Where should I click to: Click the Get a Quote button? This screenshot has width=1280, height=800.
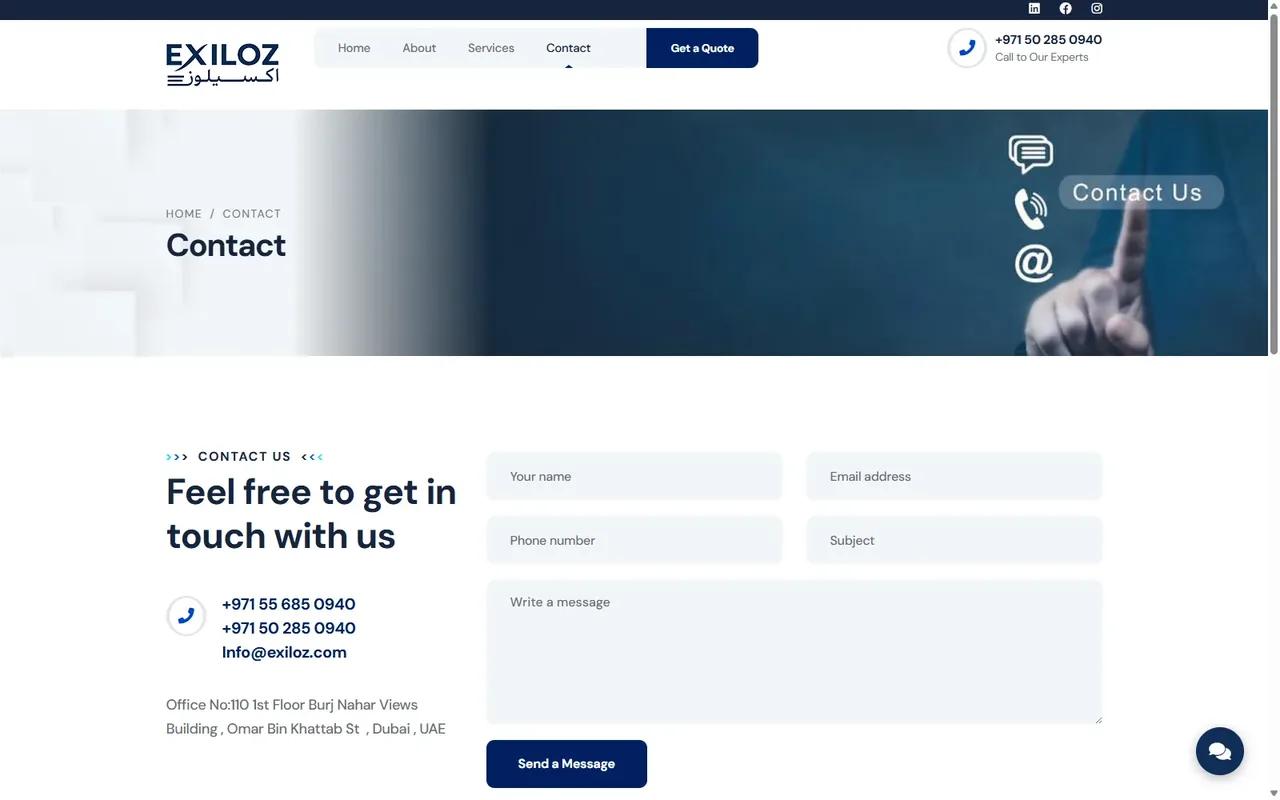coord(702,48)
